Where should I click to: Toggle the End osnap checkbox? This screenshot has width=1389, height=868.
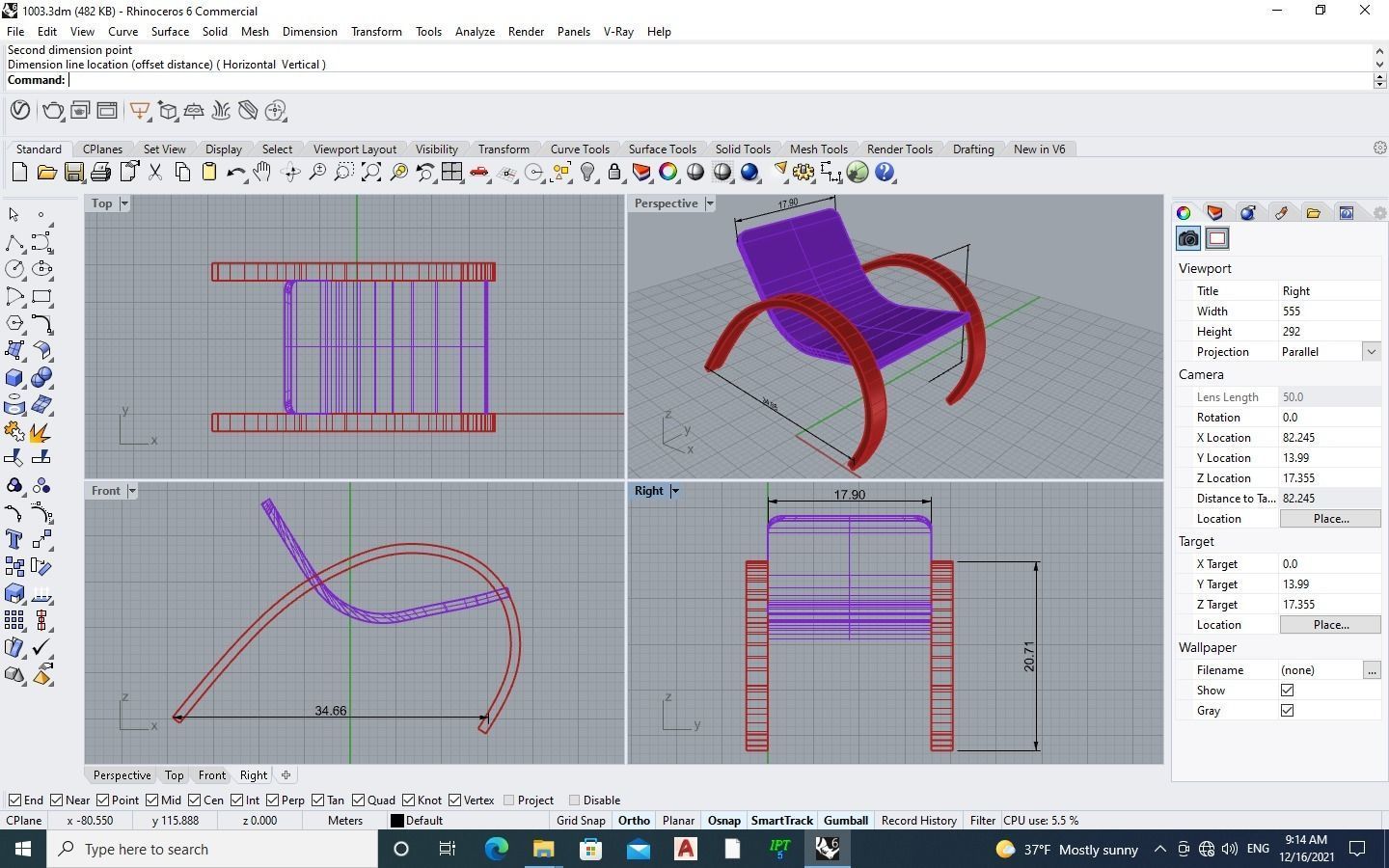point(14,800)
